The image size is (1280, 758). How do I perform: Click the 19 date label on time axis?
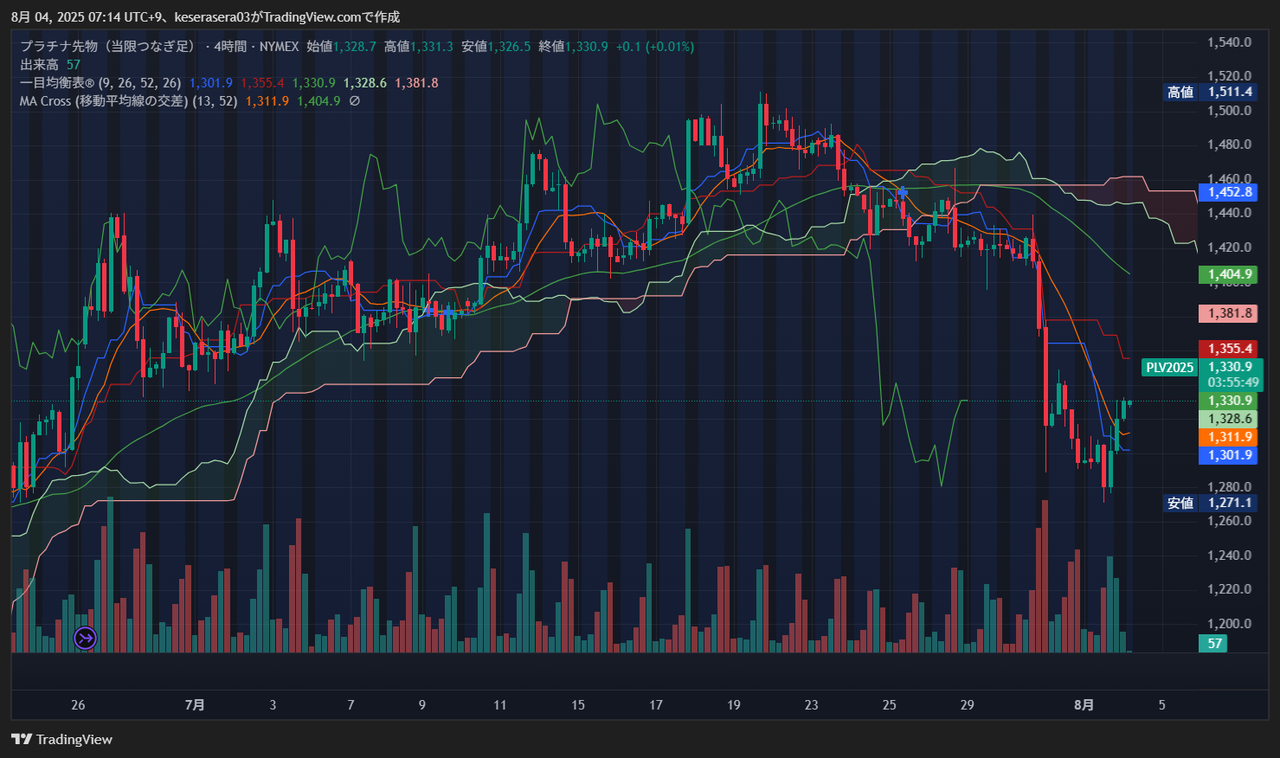click(x=734, y=705)
